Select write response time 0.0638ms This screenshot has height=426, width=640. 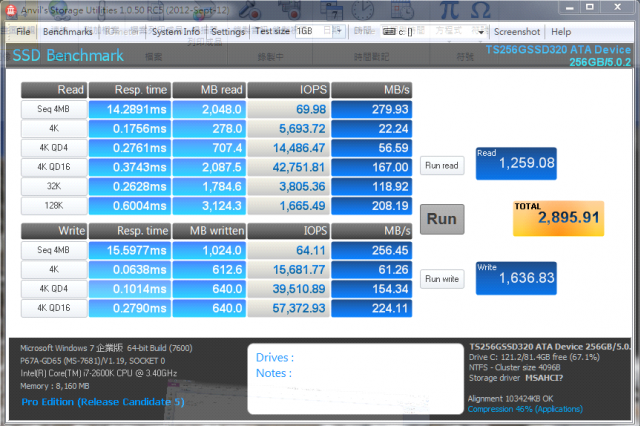pos(130,270)
